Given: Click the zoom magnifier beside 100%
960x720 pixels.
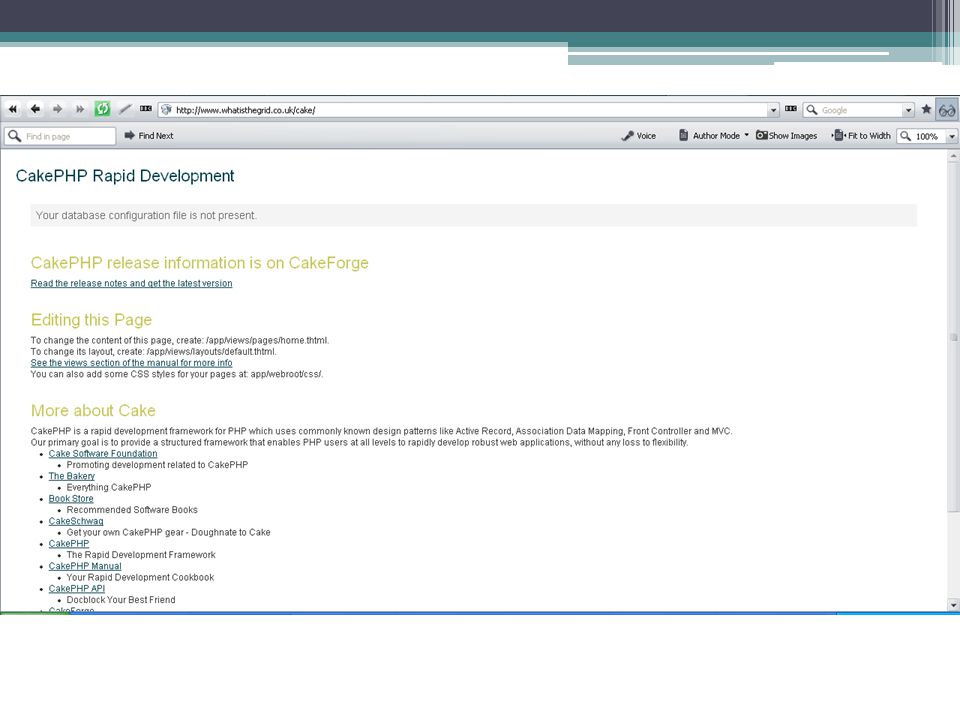Looking at the screenshot, I should [906, 136].
